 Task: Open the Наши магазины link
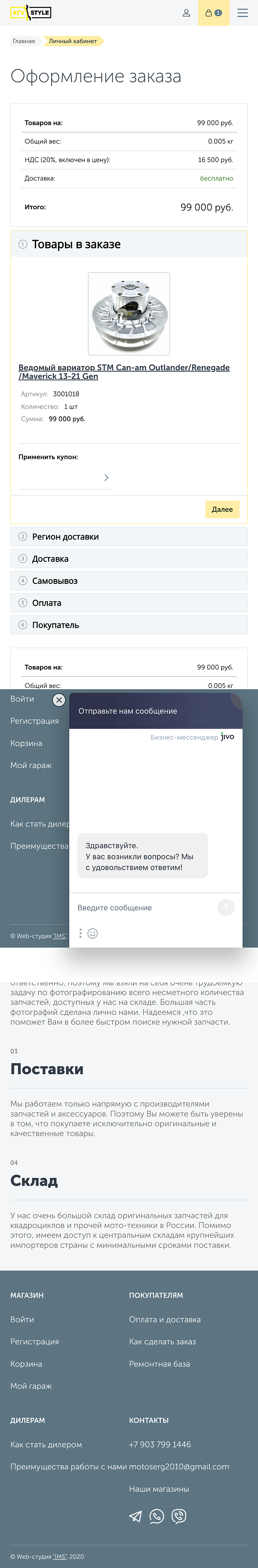(x=159, y=1489)
